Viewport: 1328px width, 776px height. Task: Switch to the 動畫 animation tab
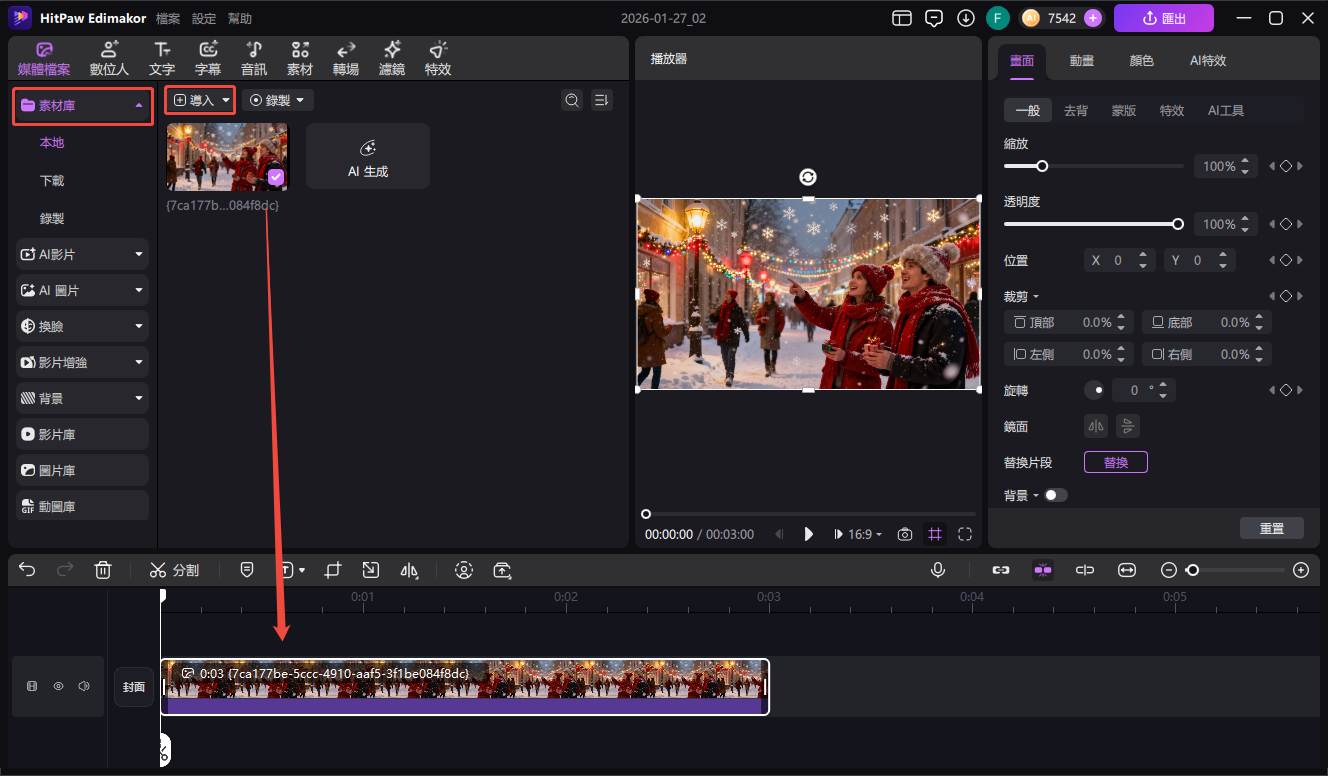point(1081,60)
